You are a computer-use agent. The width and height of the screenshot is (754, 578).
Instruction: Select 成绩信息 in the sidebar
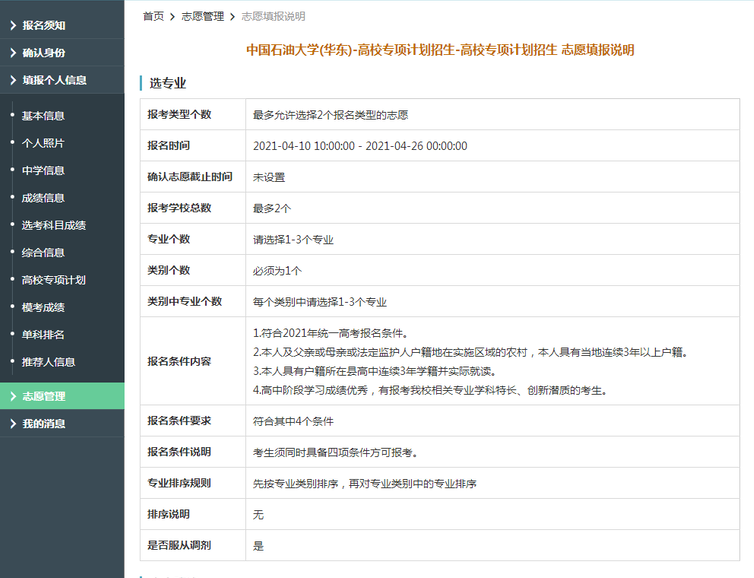(x=43, y=198)
